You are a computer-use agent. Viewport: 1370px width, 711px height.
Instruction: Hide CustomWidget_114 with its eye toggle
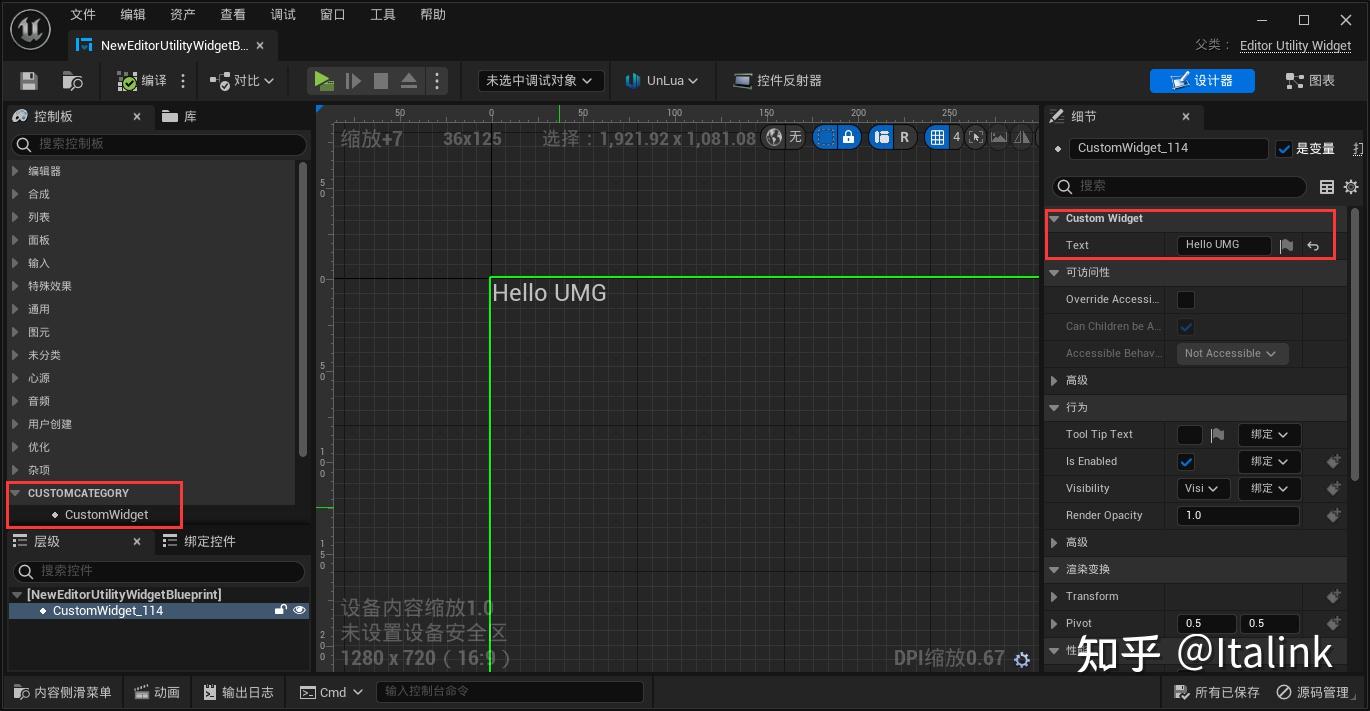297,610
